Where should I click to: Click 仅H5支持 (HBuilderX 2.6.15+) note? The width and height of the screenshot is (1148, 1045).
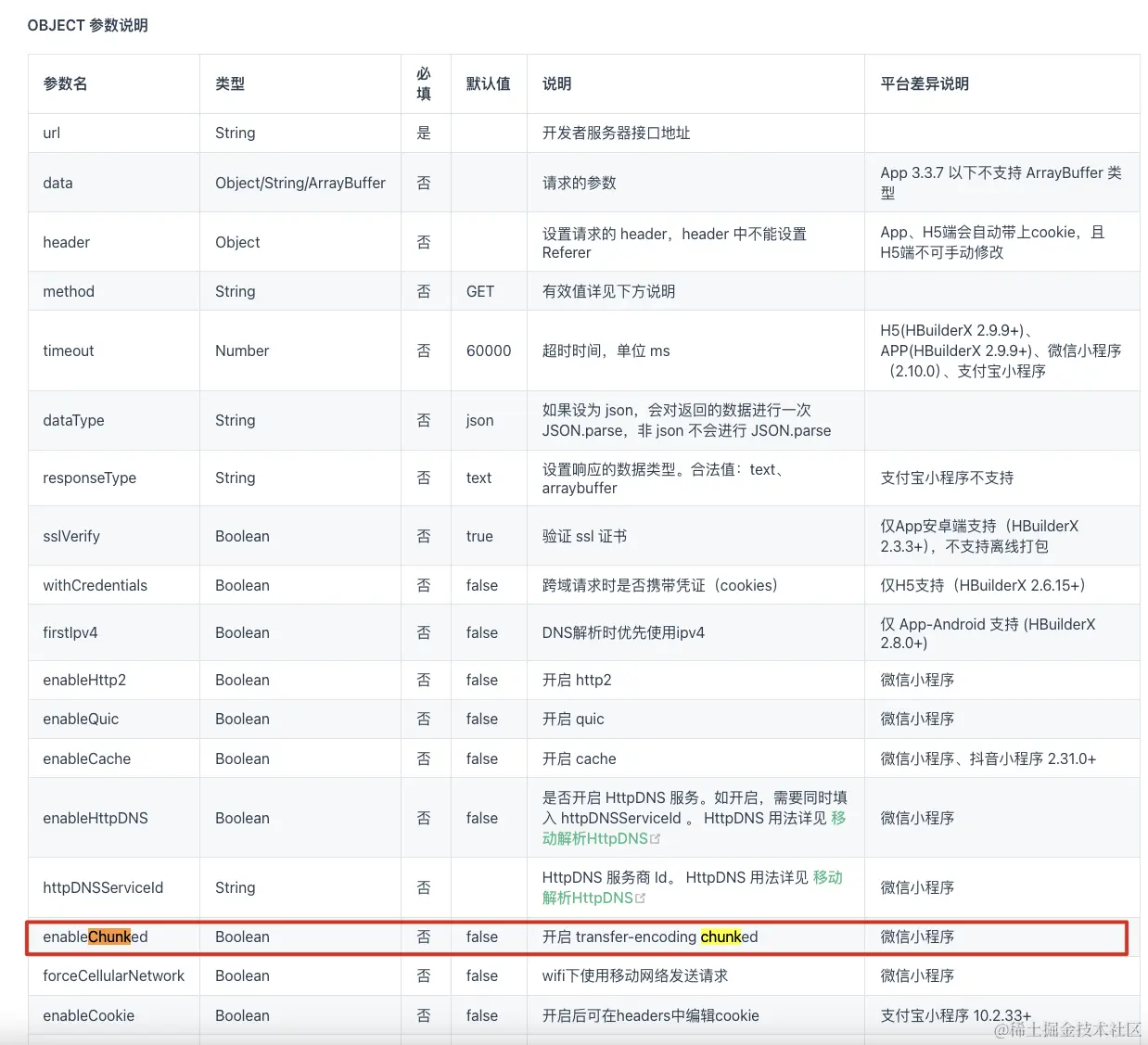(982, 585)
